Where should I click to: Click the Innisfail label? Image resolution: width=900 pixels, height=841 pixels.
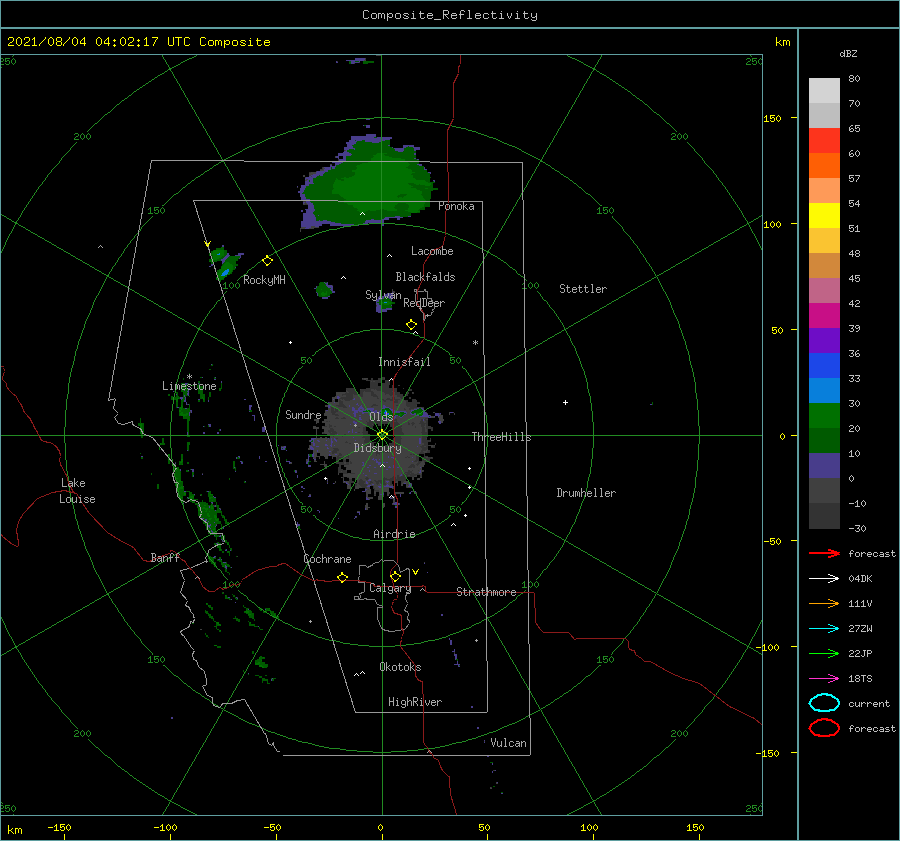[x=404, y=362]
